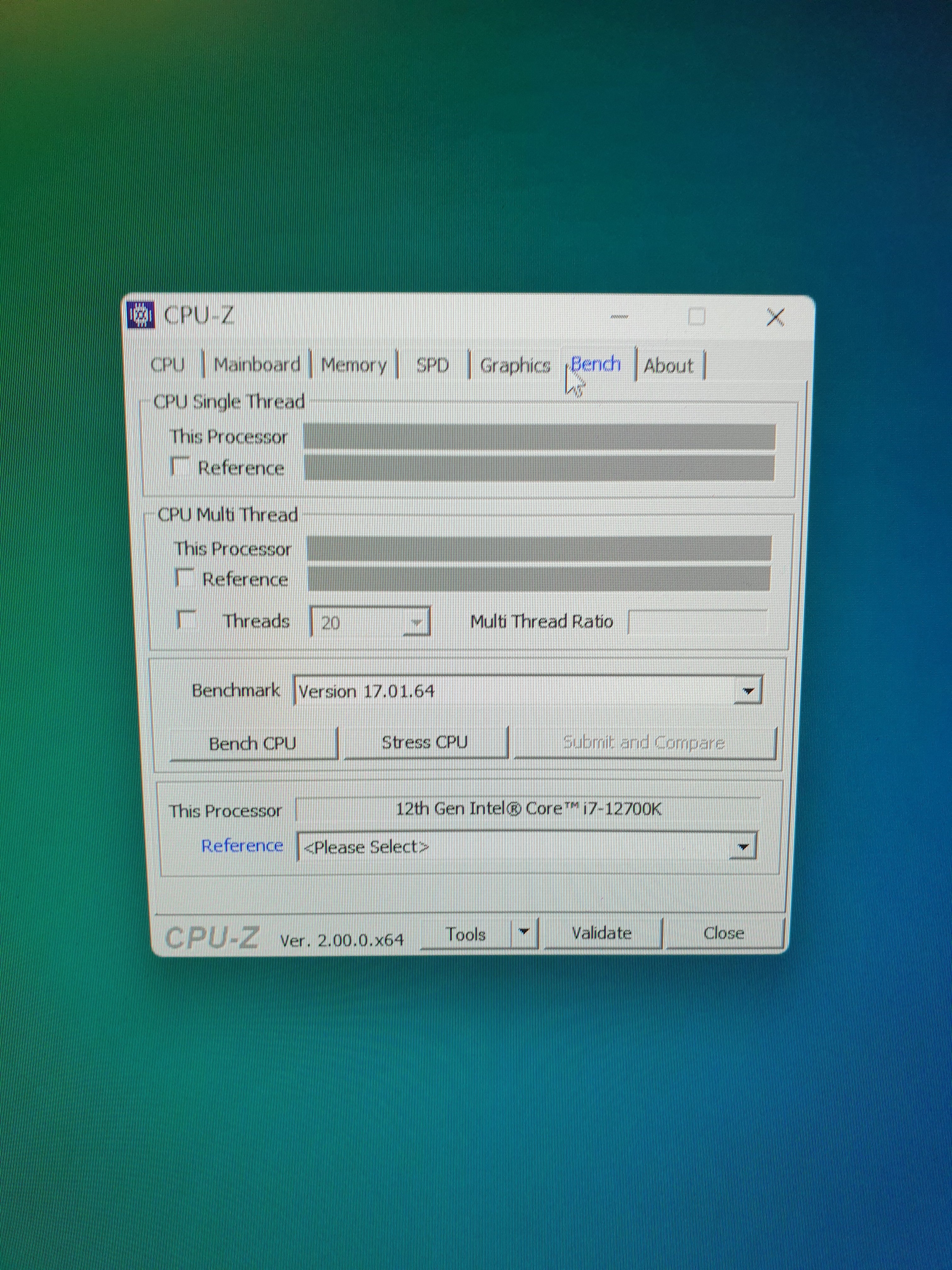952x1270 pixels.
Task: Go to the Memory tab
Action: click(x=354, y=365)
